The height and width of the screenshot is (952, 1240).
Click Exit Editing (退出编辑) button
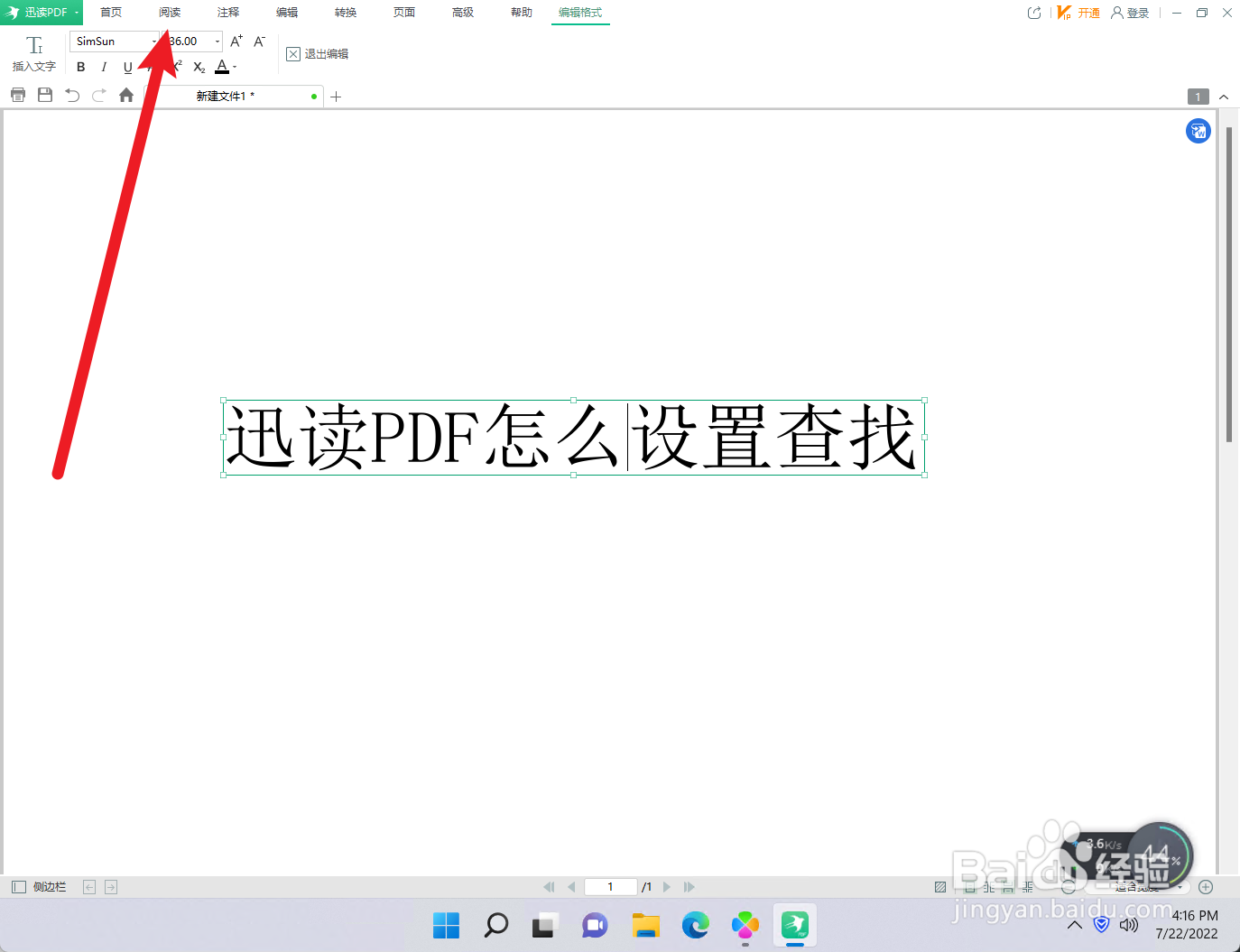[318, 54]
